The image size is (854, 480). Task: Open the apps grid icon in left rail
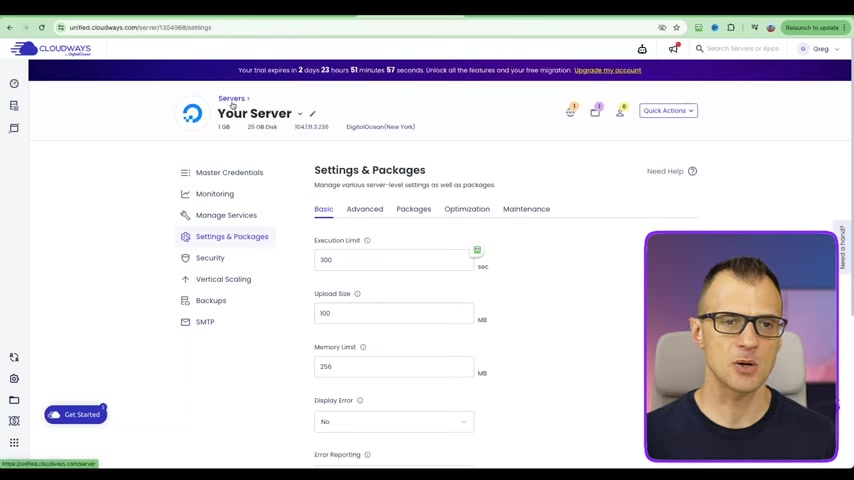pos(14,442)
